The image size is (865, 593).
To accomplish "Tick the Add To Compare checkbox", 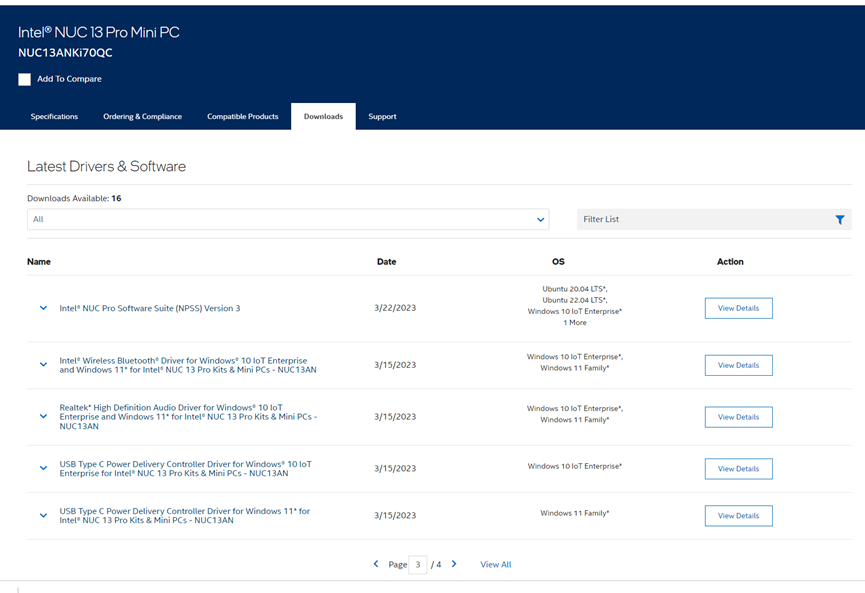I will click(x=24, y=79).
